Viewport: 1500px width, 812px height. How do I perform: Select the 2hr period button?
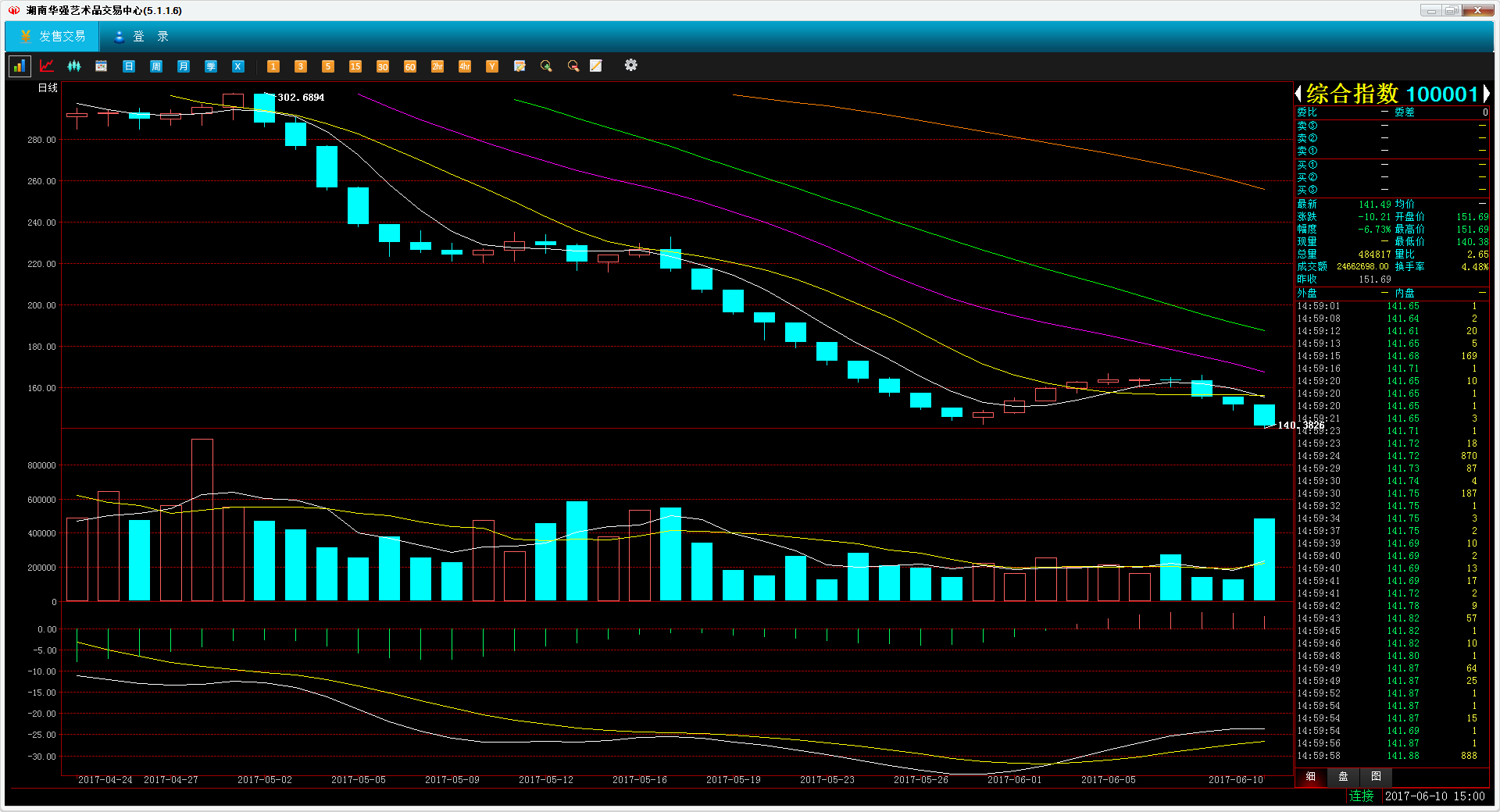pos(437,66)
